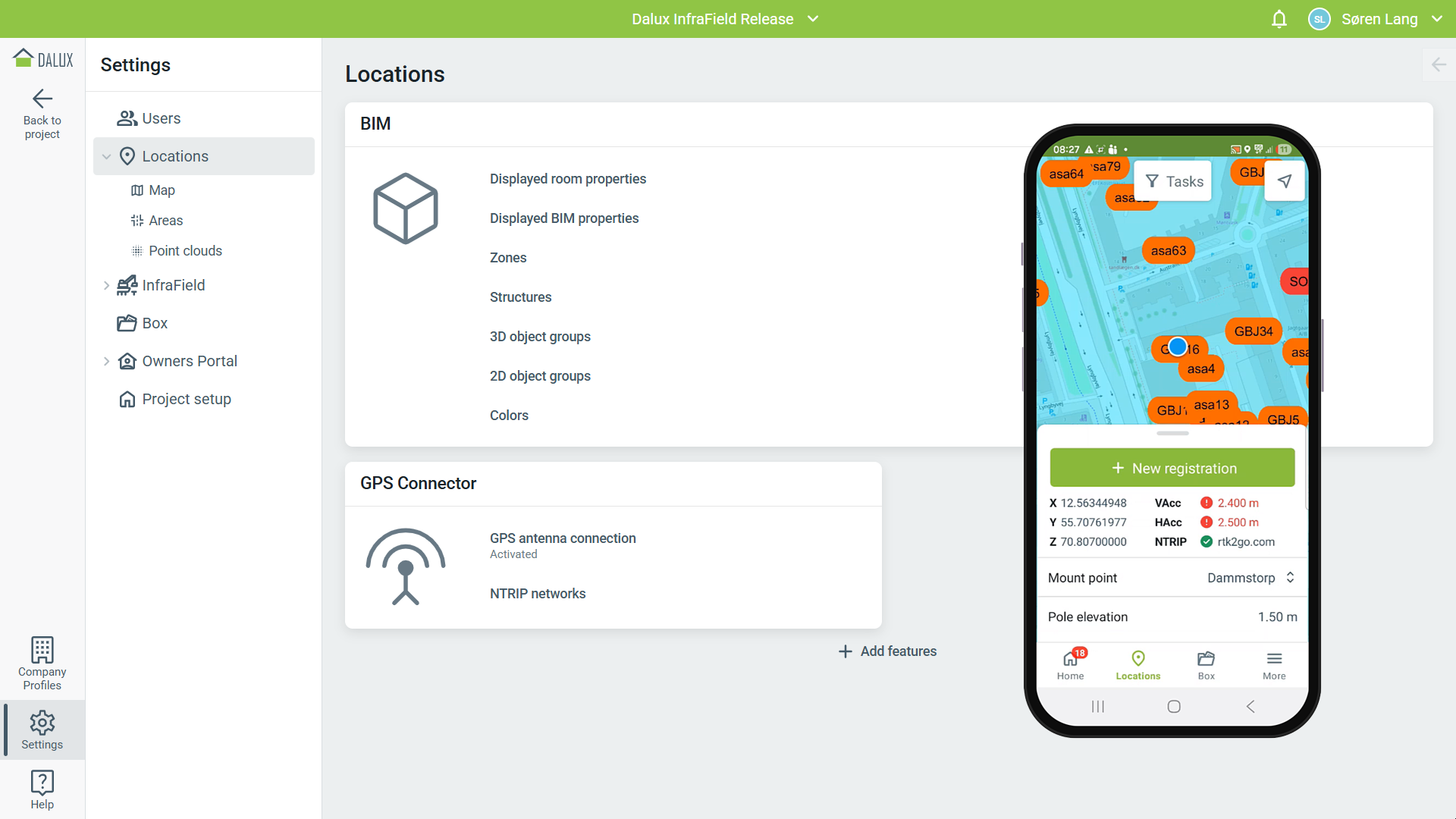Open Zones settings
1456x819 pixels.
tap(508, 258)
